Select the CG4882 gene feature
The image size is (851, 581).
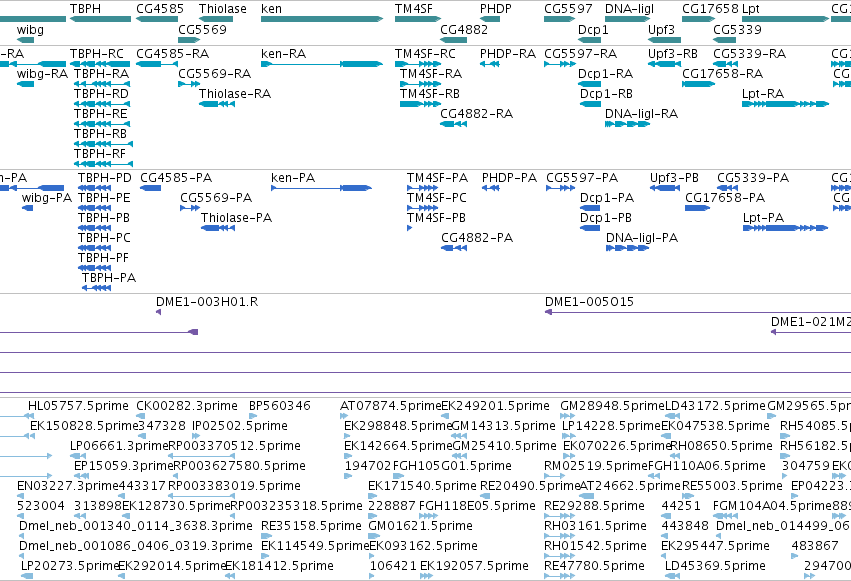pyautogui.click(x=454, y=40)
